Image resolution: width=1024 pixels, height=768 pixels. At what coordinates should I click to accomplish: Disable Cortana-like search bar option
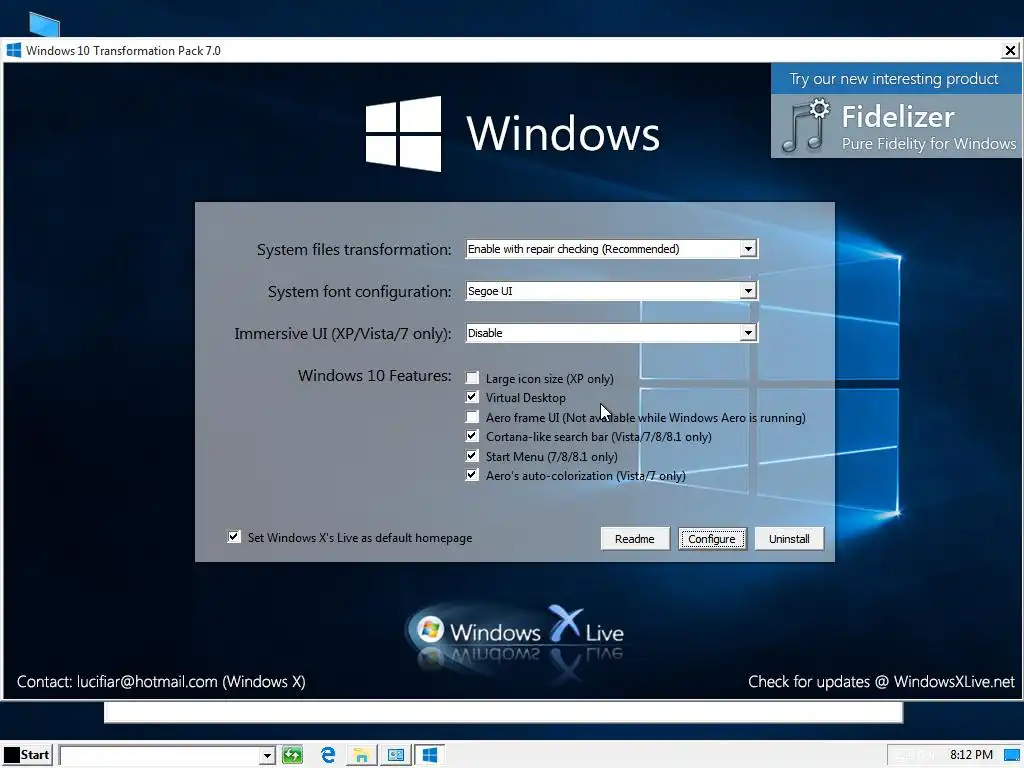tap(472, 436)
